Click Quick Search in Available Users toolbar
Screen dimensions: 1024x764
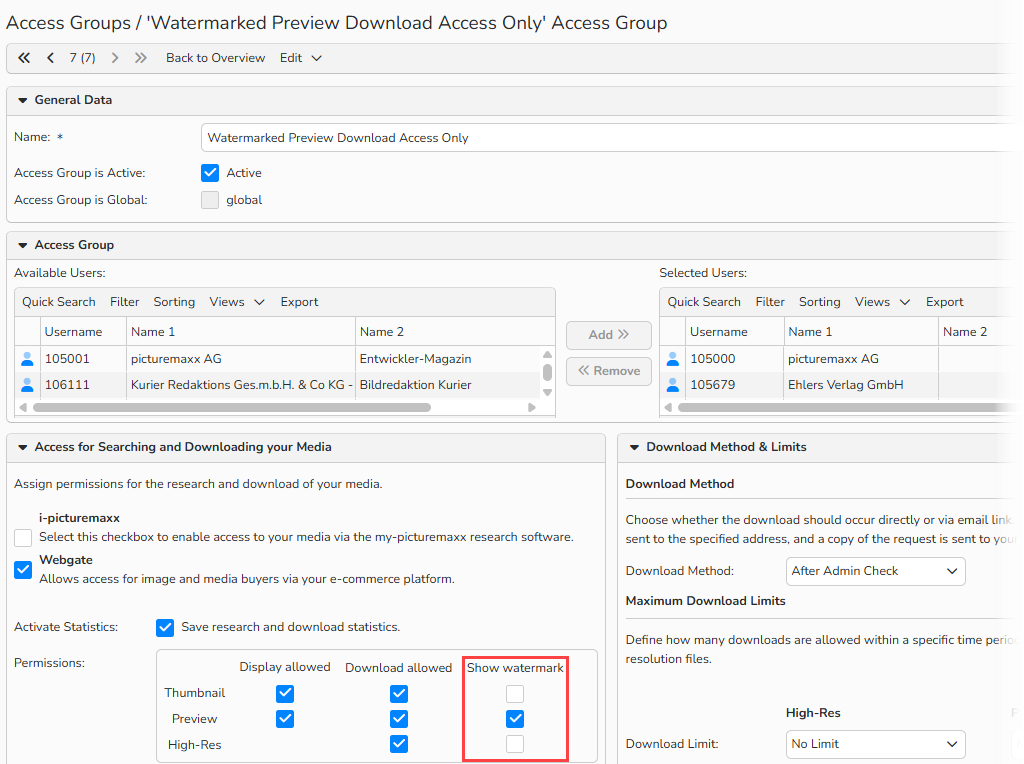(x=59, y=302)
